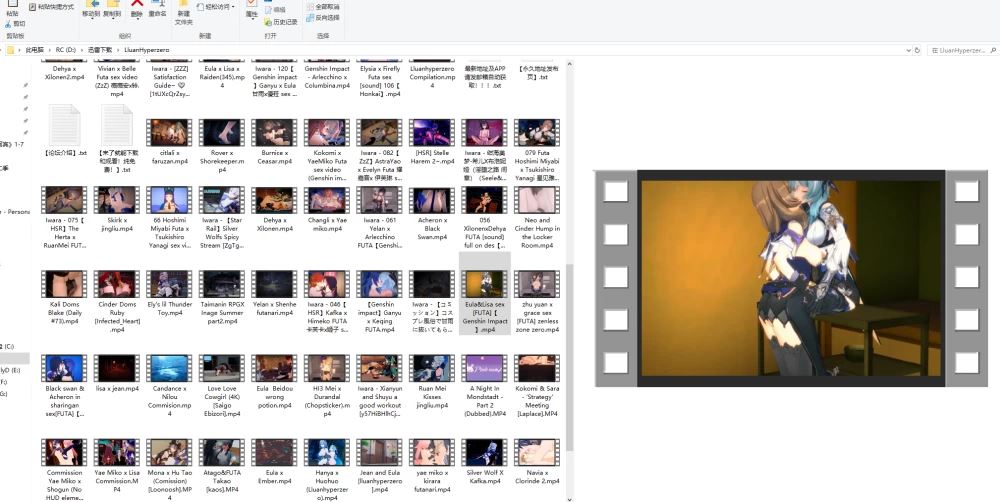1000x502 pixels.
Task: Click Invert selection (反向选择) icon
Action: [310, 18]
